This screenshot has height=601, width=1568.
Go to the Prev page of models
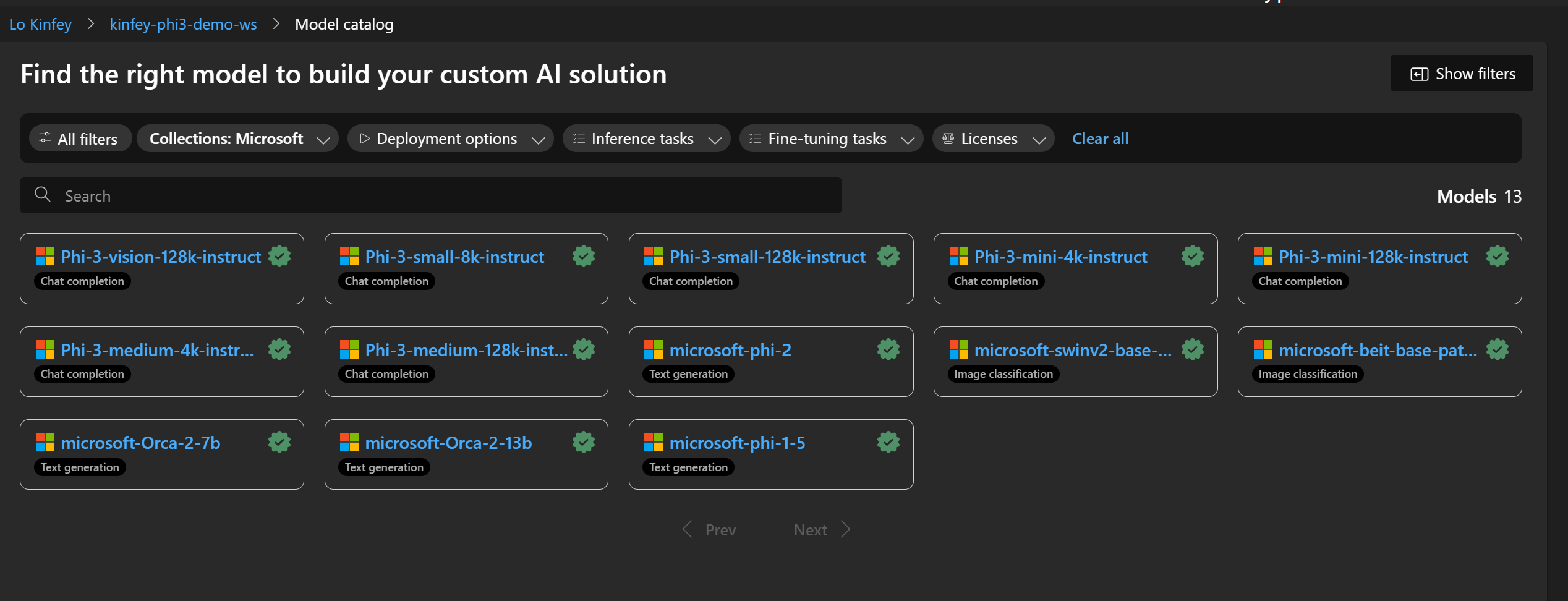click(x=709, y=530)
